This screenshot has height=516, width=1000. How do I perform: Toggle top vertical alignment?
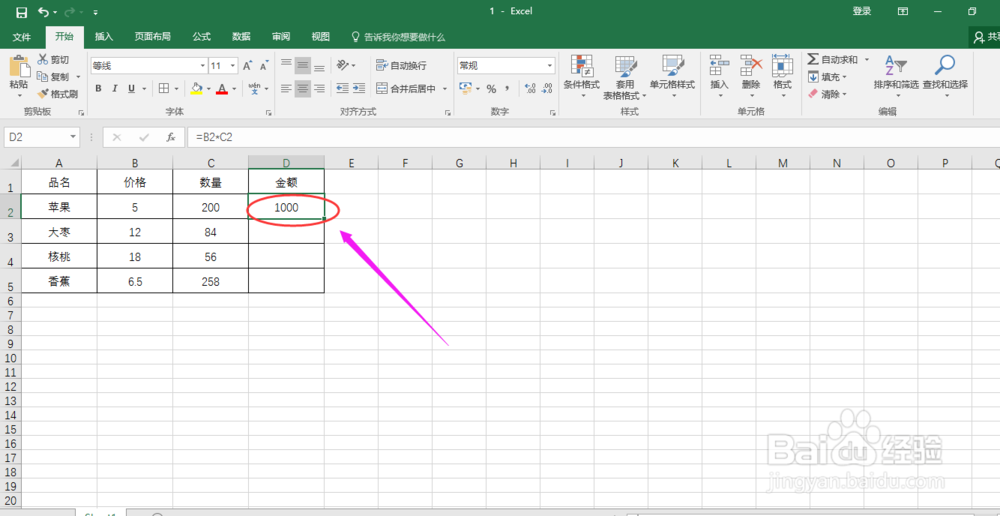pos(286,65)
